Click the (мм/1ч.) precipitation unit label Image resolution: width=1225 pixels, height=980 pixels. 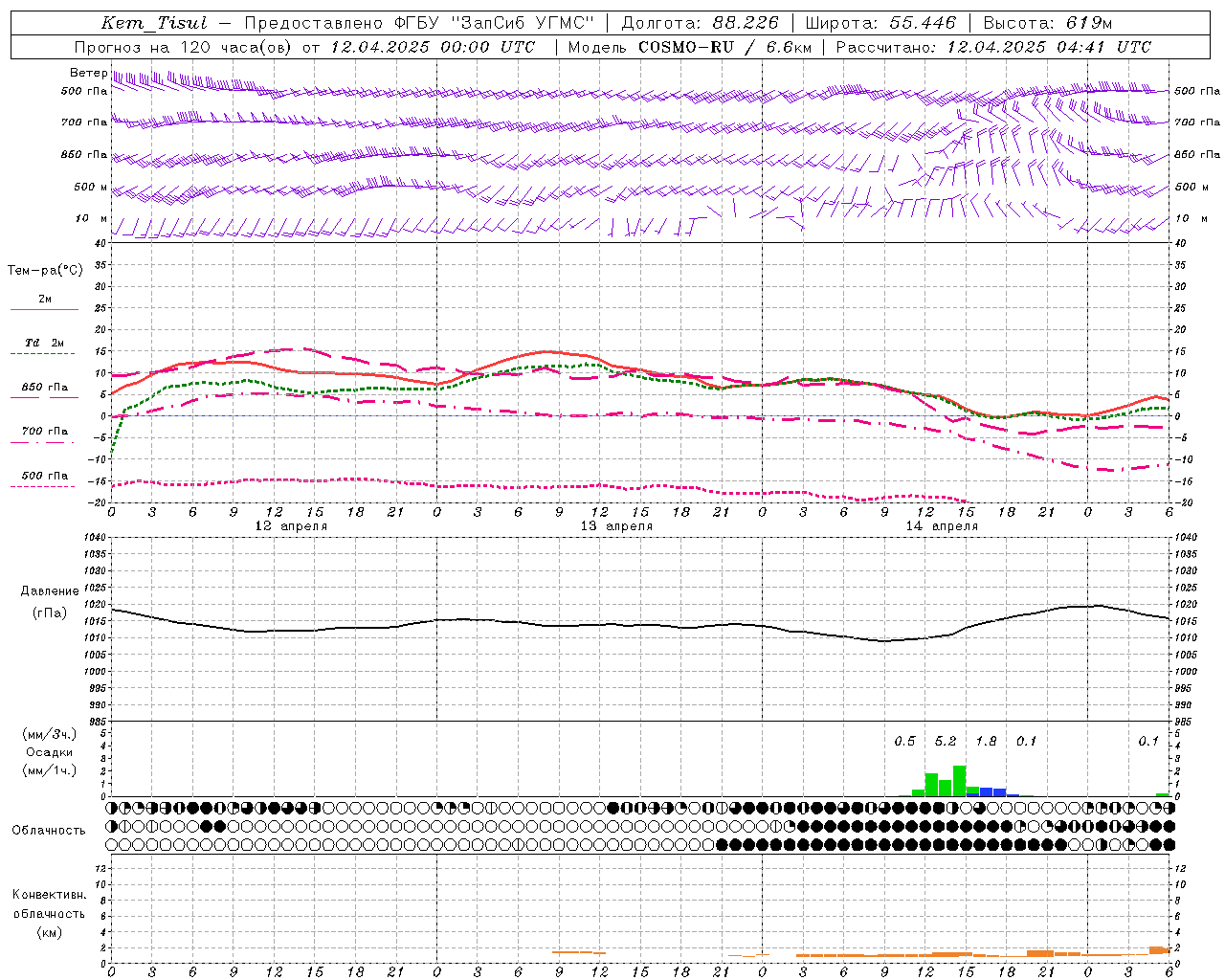pos(50,770)
